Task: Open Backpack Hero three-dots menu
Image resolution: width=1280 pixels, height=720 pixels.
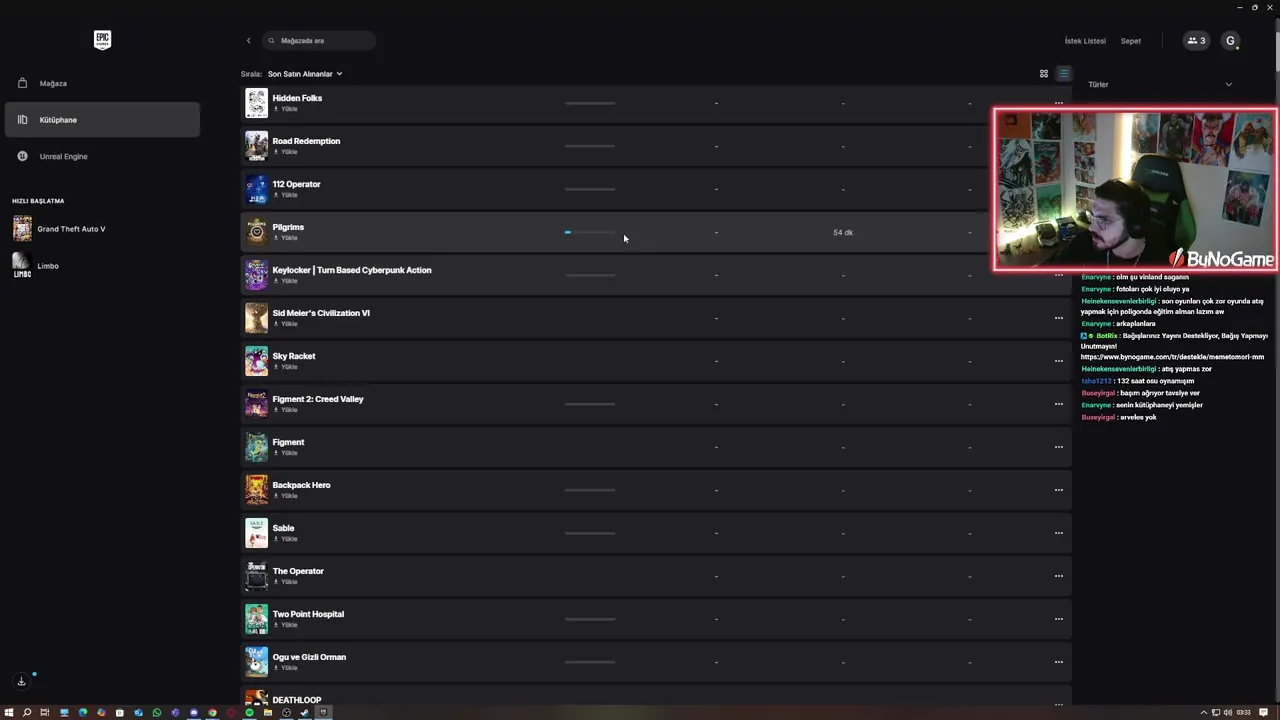Action: pyautogui.click(x=1058, y=490)
